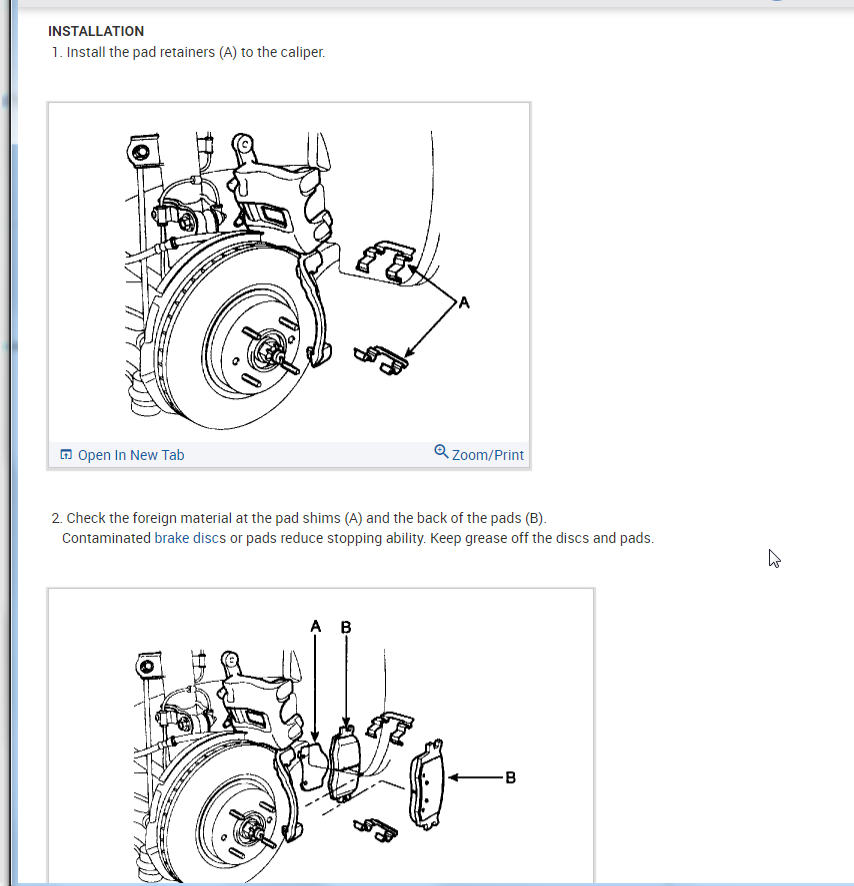Image resolution: width=854 pixels, height=886 pixels.
Task: Click the Open In New Tab icon
Action: tap(66, 454)
